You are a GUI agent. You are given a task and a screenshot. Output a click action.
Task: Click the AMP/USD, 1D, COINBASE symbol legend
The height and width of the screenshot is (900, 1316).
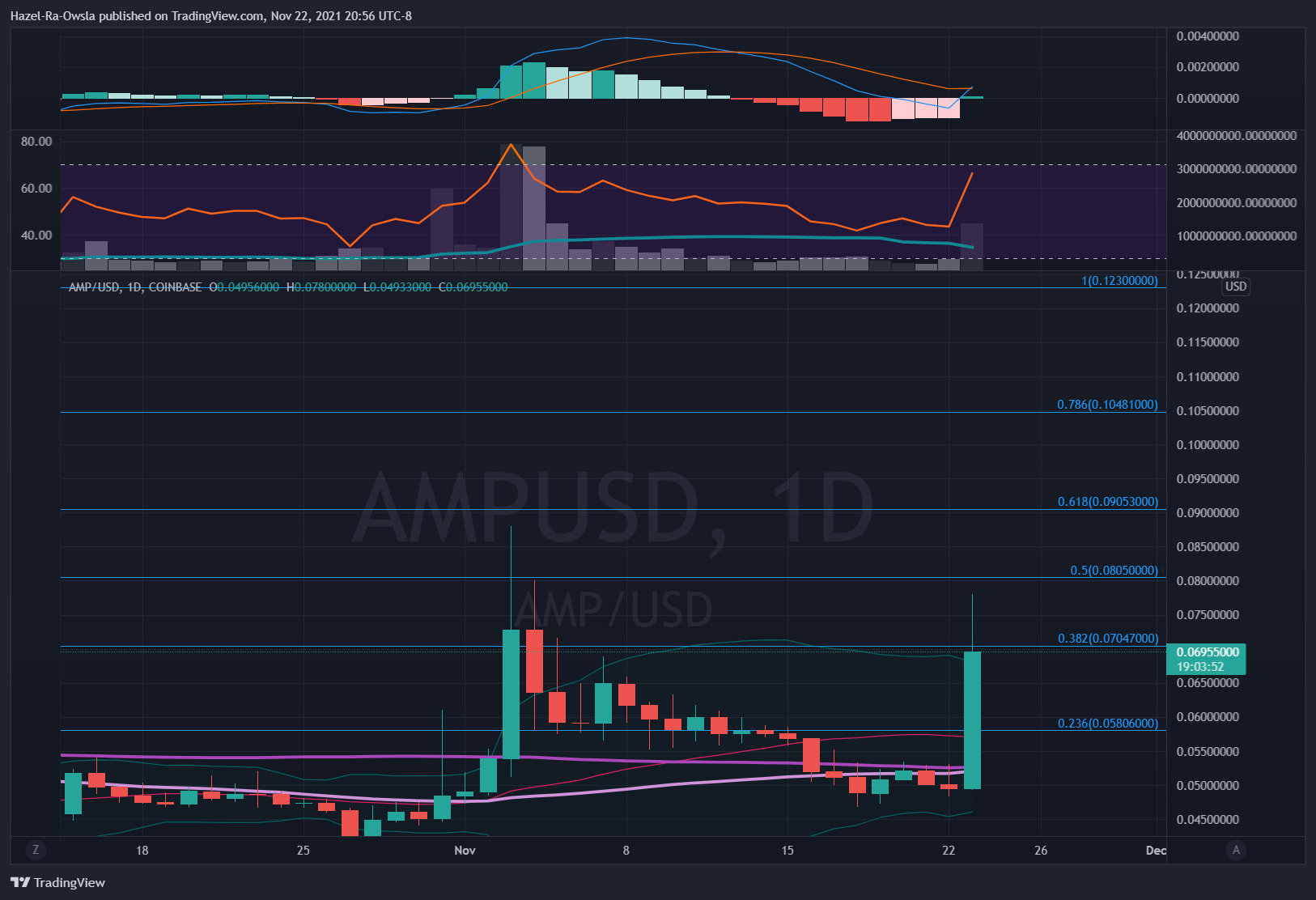(x=135, y=287)
